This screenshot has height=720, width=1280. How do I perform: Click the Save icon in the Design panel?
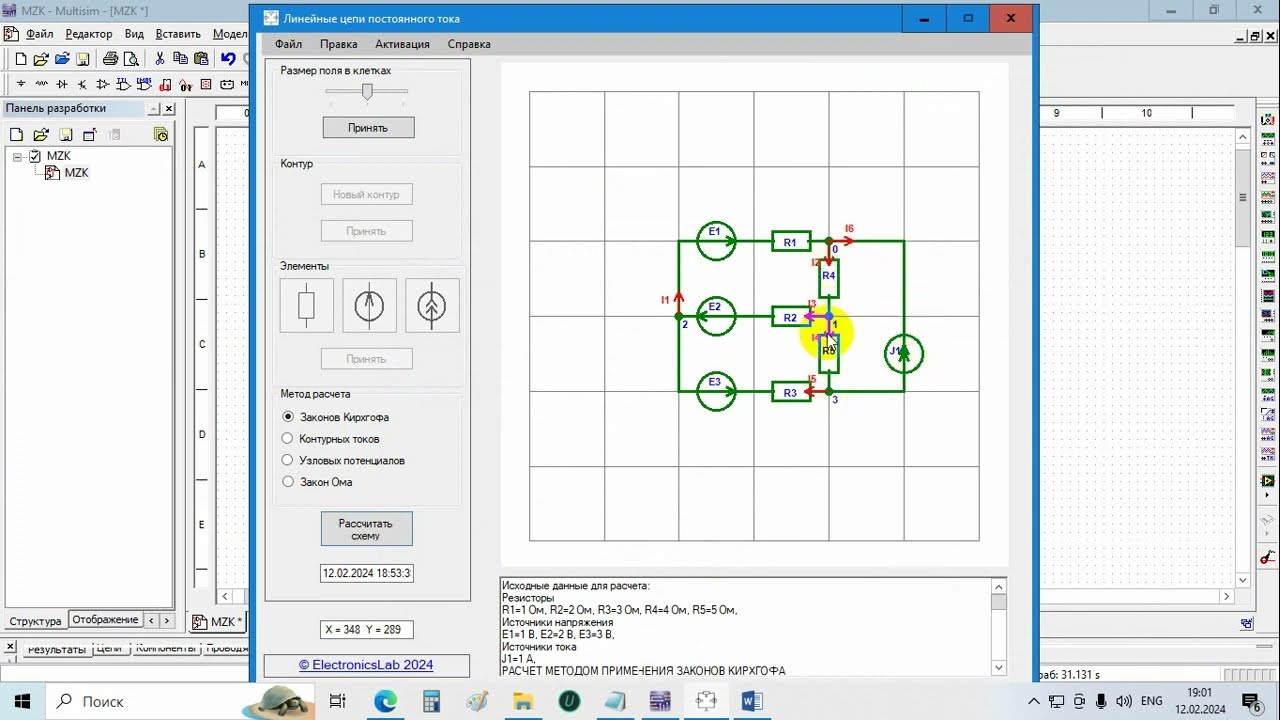click(65, 134)
